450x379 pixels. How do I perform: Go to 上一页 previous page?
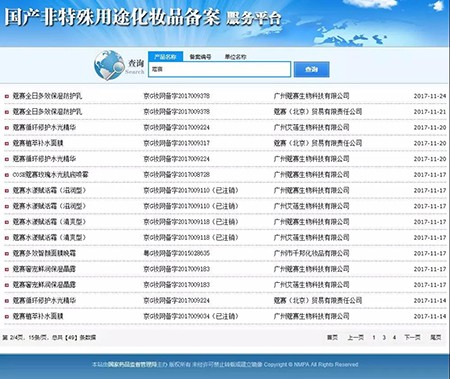pos(356,337)
